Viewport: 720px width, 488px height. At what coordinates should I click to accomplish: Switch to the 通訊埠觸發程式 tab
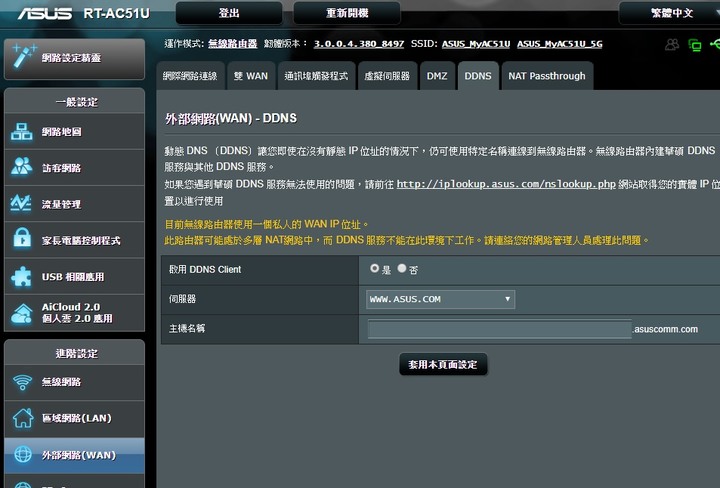316,76
